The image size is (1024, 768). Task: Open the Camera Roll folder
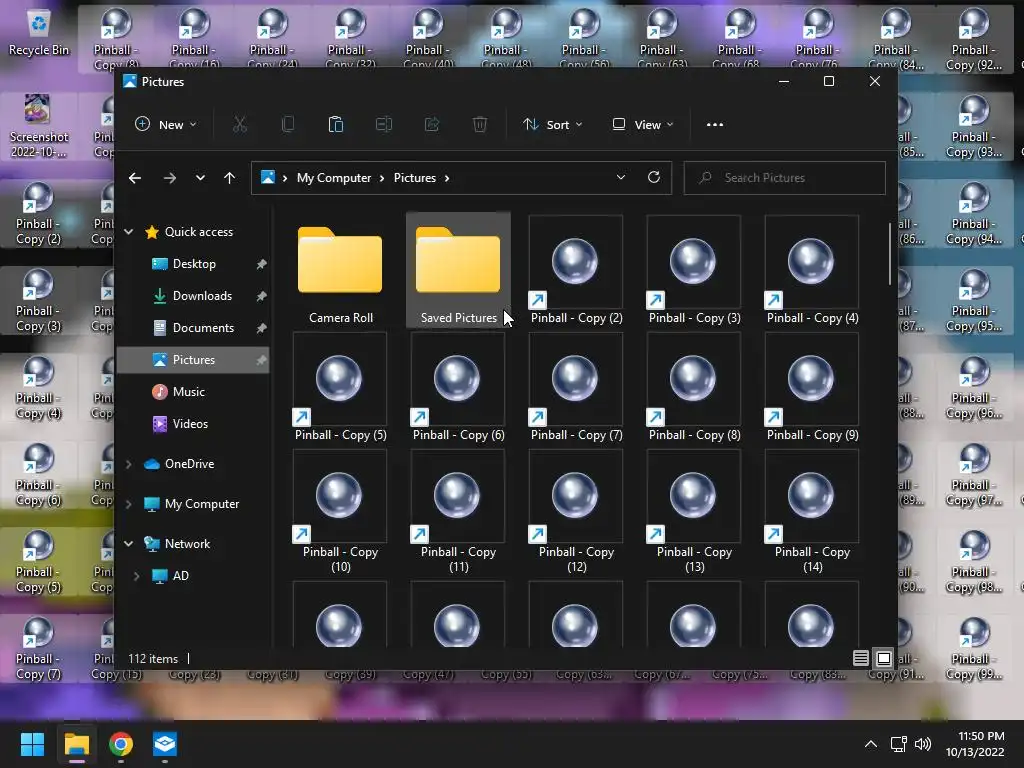[340, 270]
